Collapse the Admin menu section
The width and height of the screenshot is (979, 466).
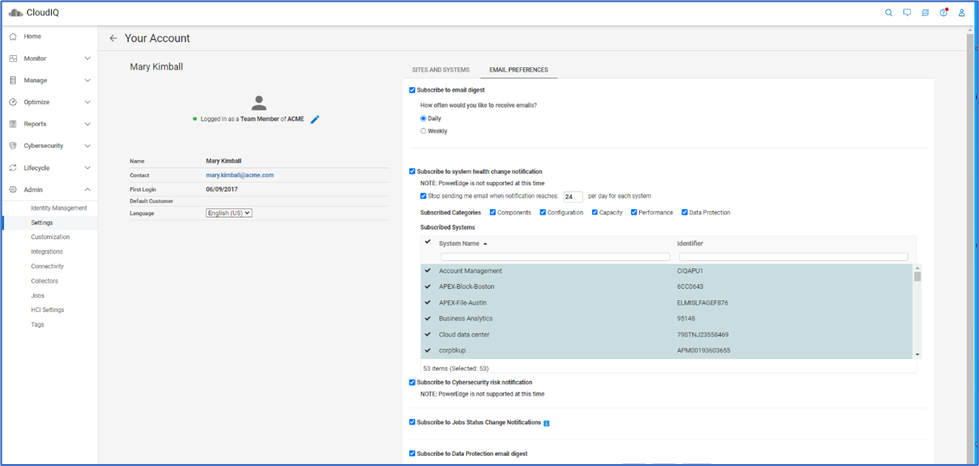click(87, 190)
